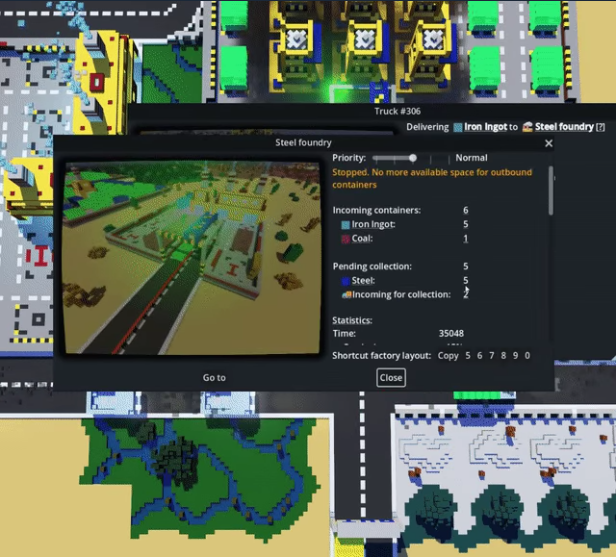Click the blue Steel resource icon
The height and width of the screenshot is (557, 616).
point(345,282)
